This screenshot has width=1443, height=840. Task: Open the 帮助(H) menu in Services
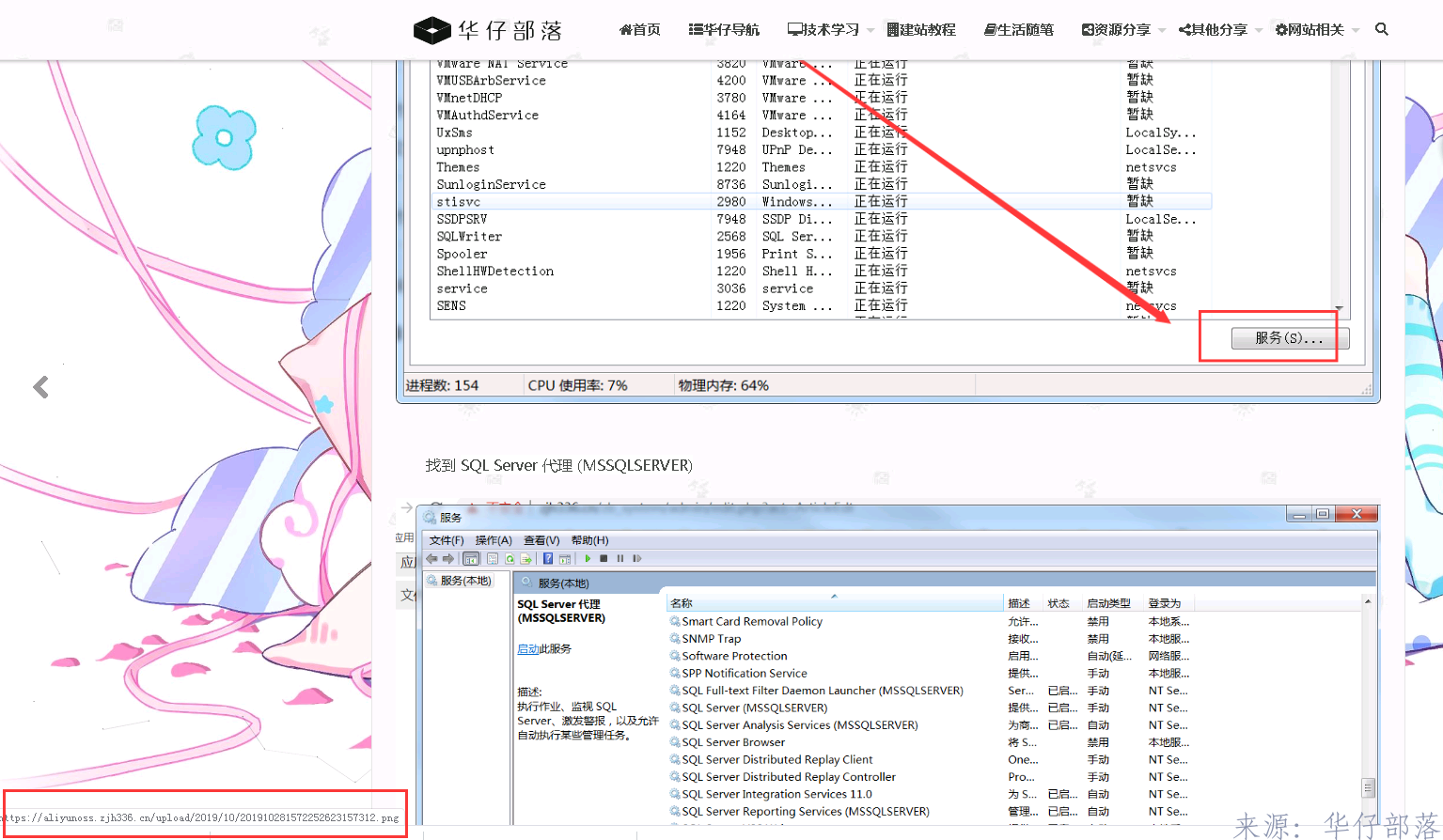tap(589, 540)
